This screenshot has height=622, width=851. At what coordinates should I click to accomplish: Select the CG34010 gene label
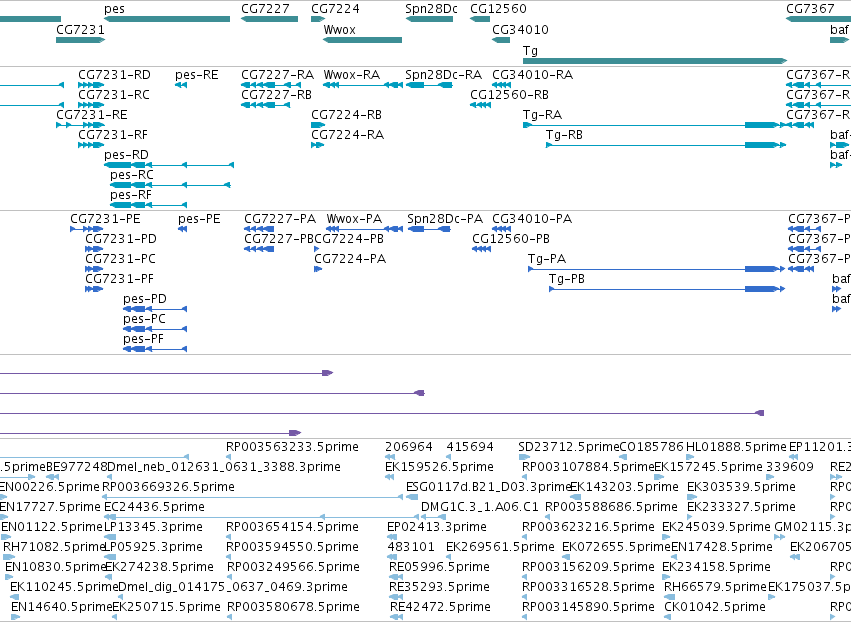pyautogui.click(x=520, y=29)
